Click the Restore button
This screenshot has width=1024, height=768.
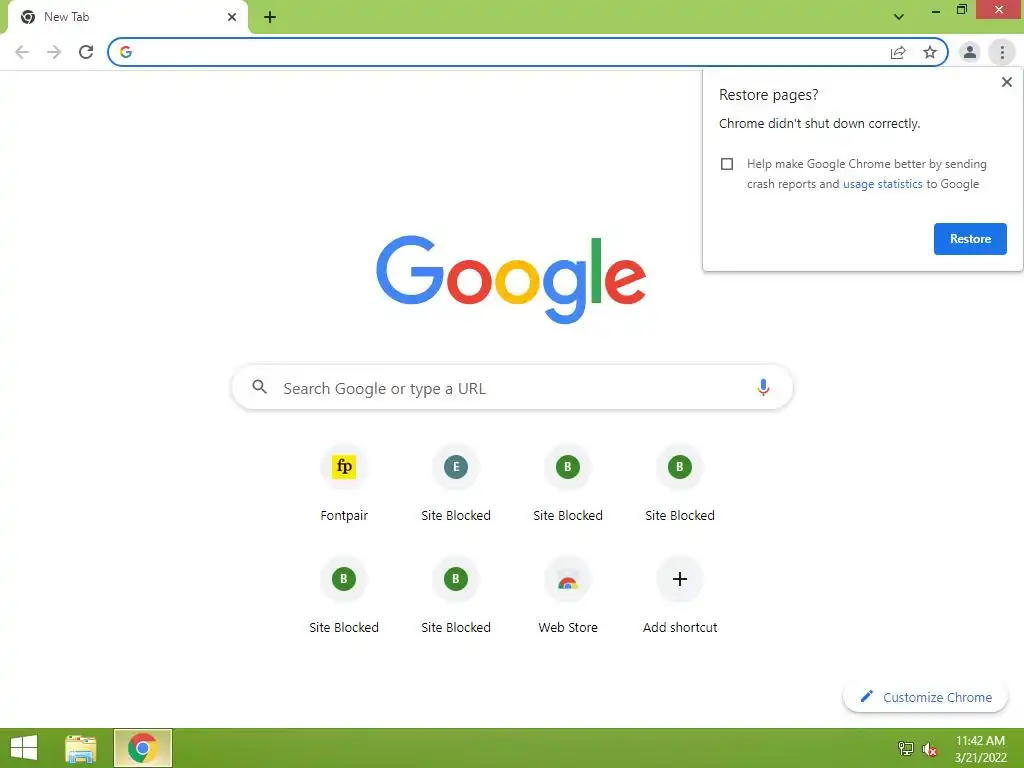970,239
